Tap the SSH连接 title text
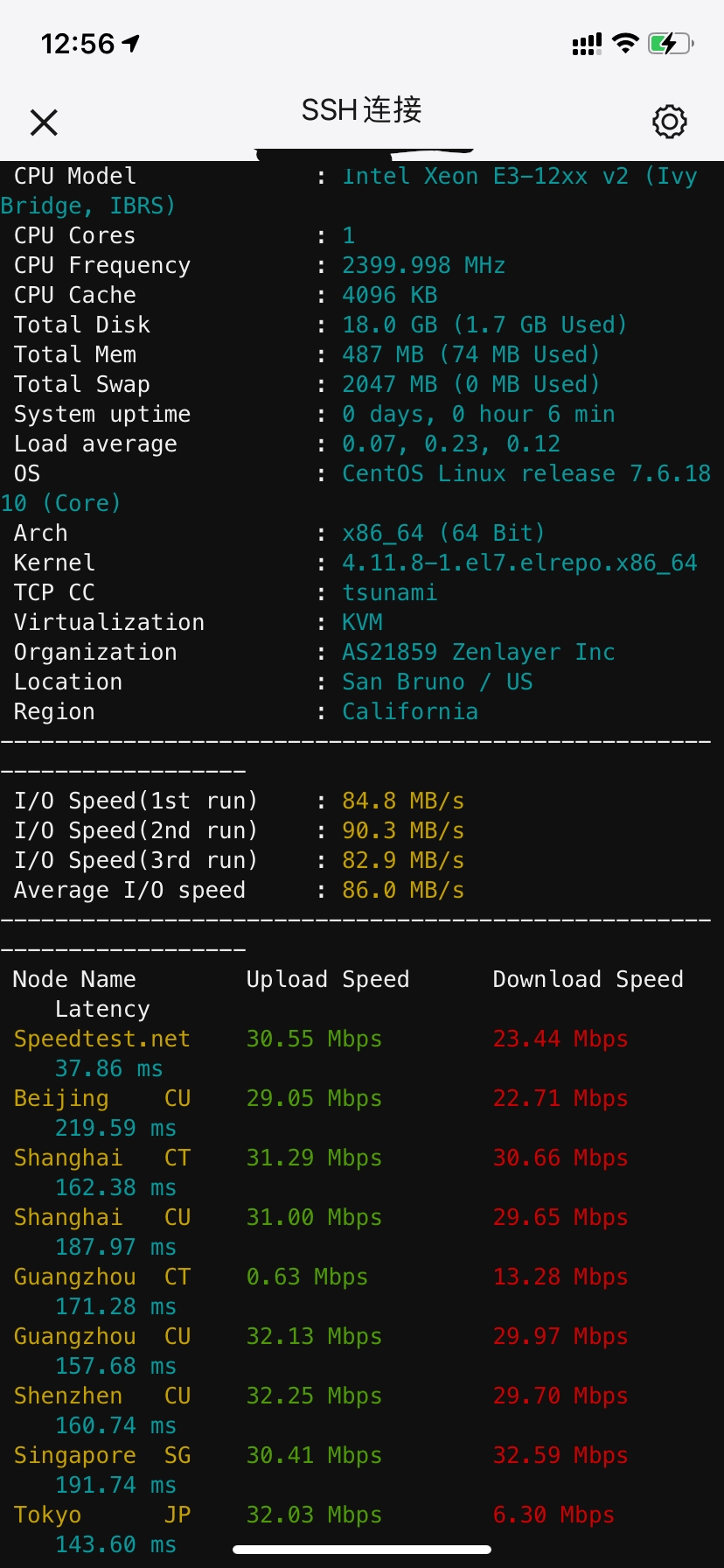This screenshot has height=1568, width=724. tap(362, 110)
